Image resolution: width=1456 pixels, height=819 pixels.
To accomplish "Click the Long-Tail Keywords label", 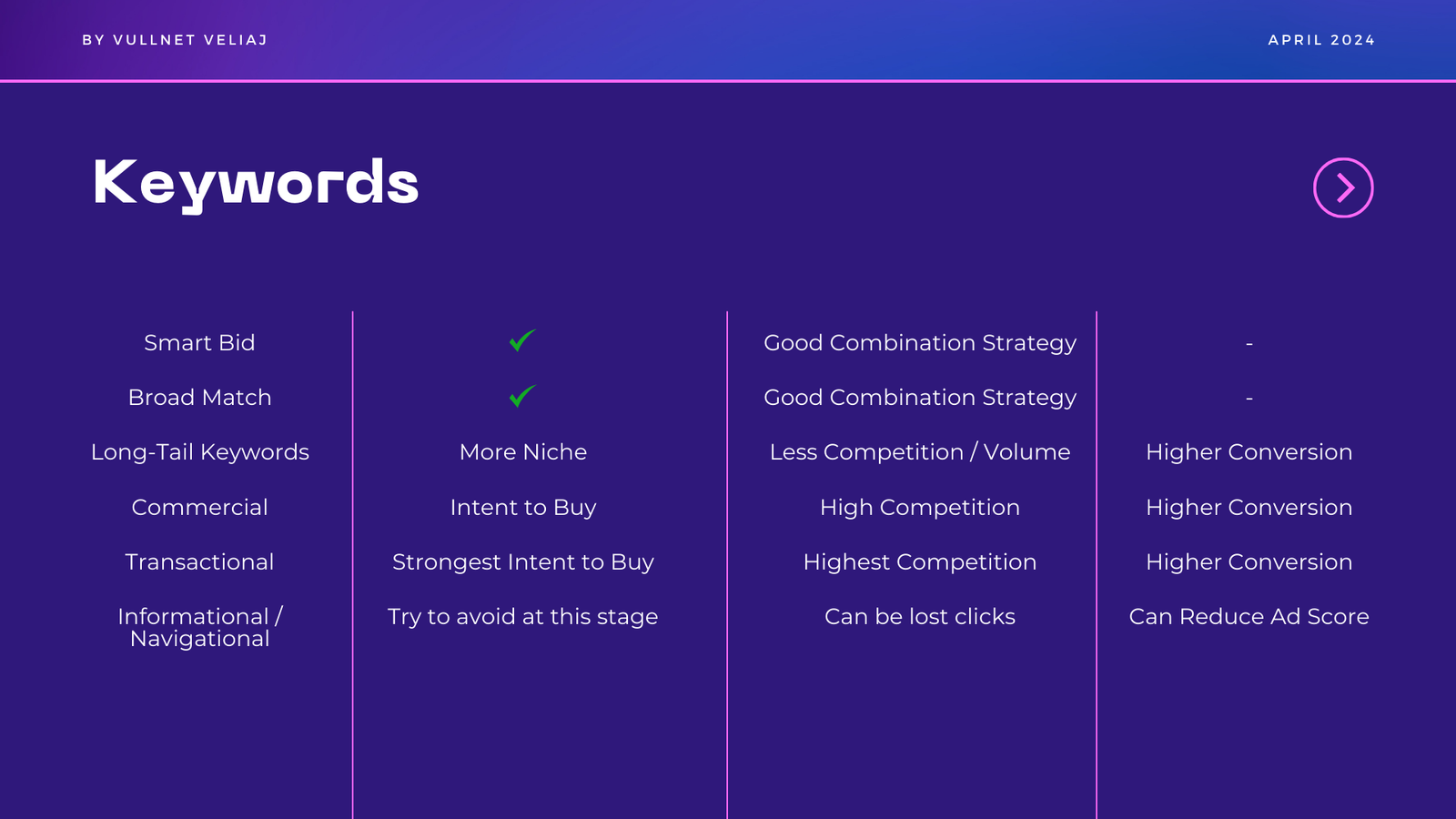I will pyautogui.click(x=199, y=452).
